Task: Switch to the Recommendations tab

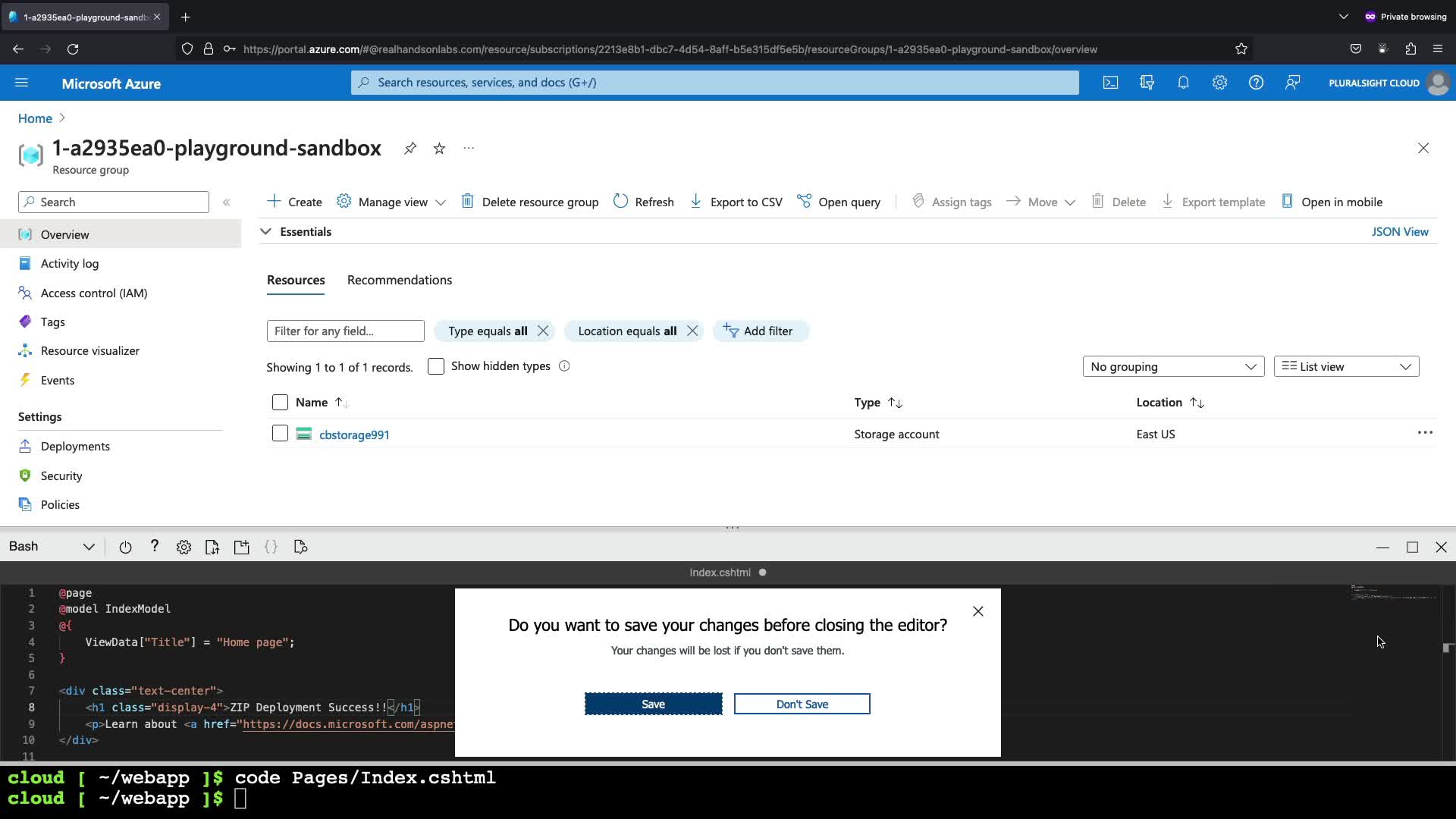Action: point(400,280)
